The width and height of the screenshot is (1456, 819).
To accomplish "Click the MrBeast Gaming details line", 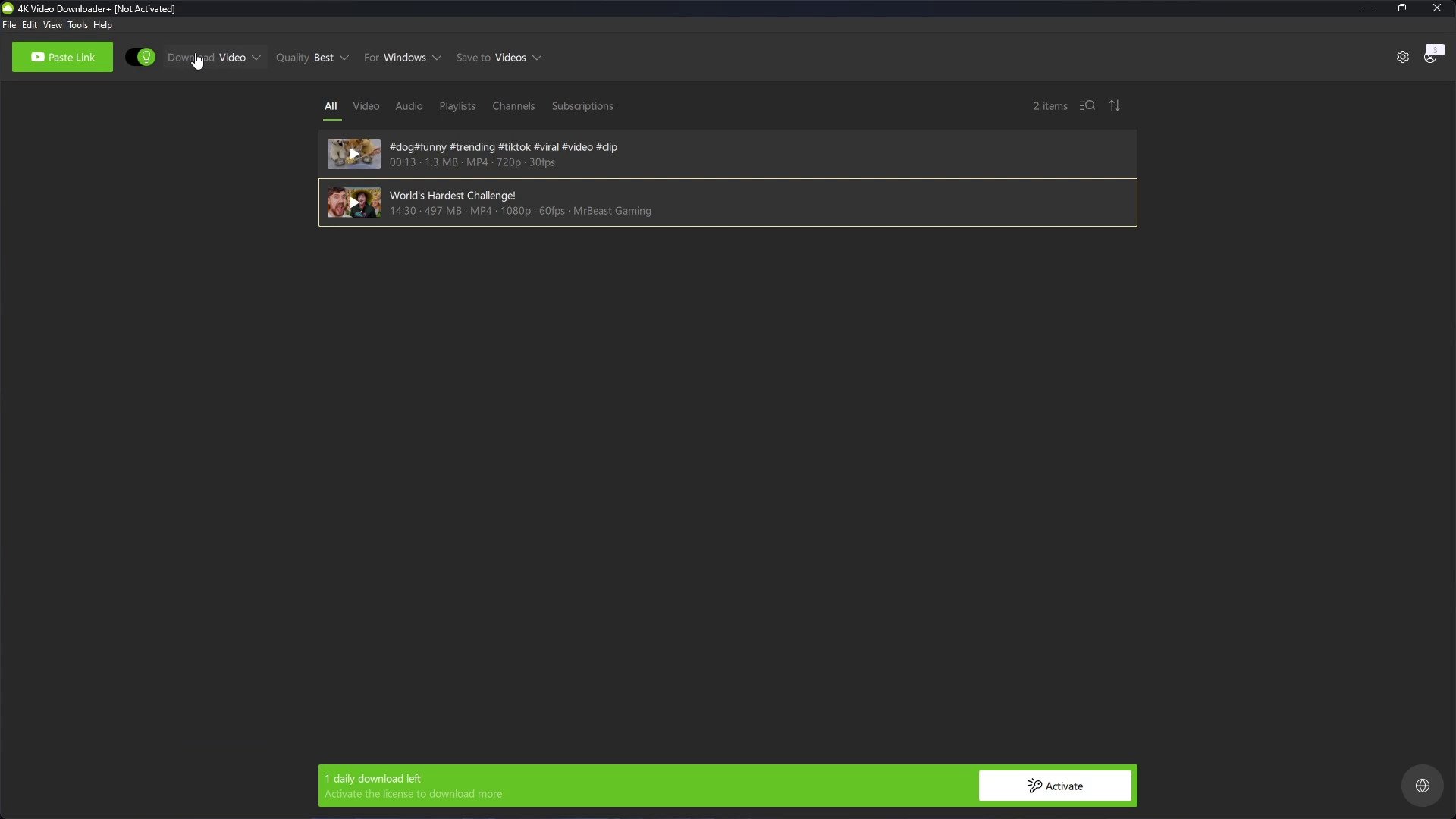I will tap(520, 211).
